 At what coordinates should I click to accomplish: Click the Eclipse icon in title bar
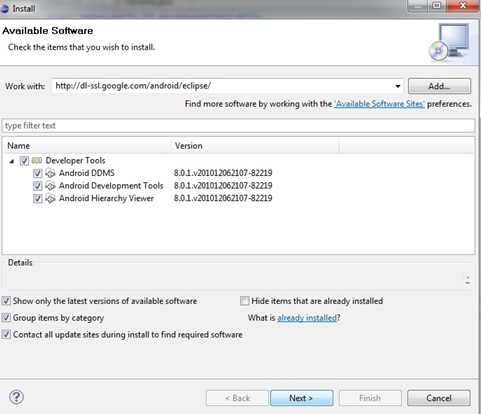pos(5,8)
